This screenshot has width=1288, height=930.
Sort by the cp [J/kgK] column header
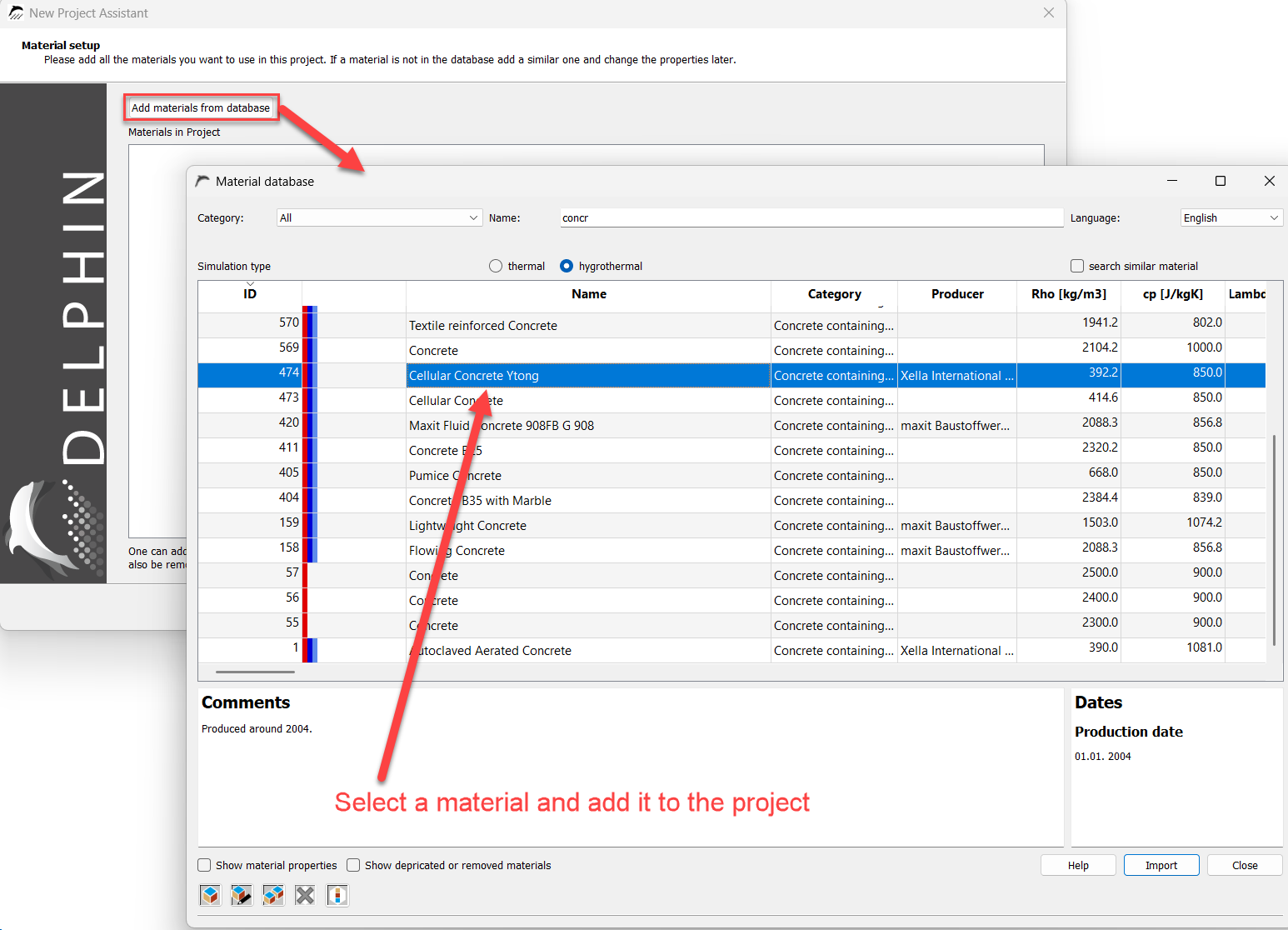pos(1173,294)
